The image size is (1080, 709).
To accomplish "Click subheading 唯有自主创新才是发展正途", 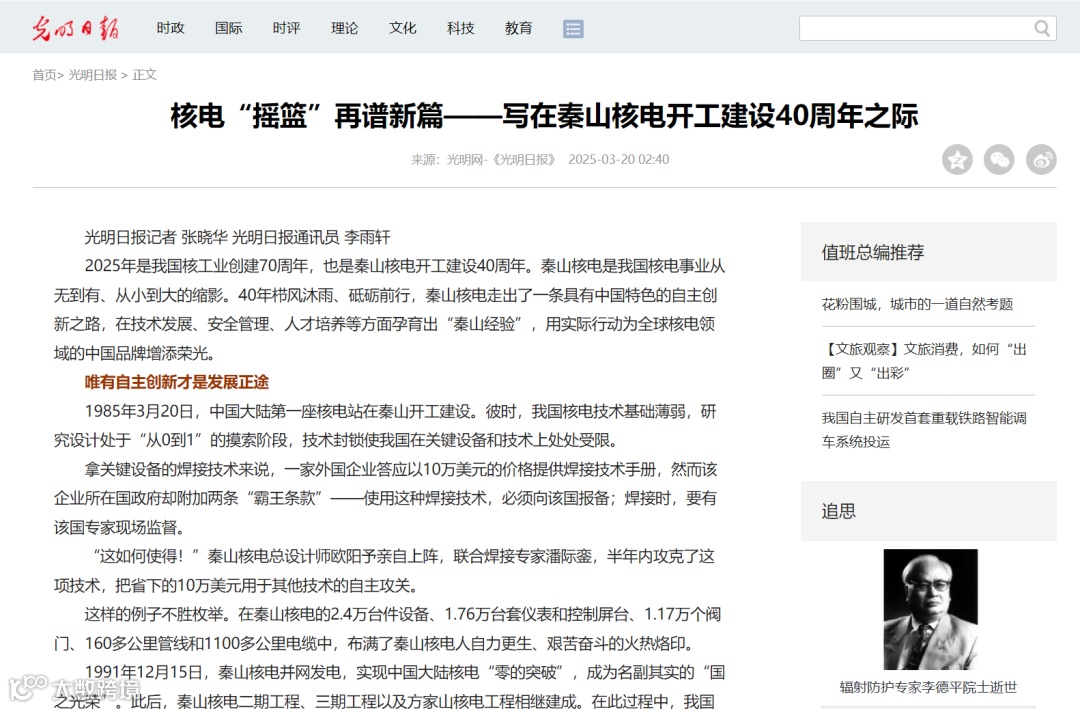I will [176, 382].
